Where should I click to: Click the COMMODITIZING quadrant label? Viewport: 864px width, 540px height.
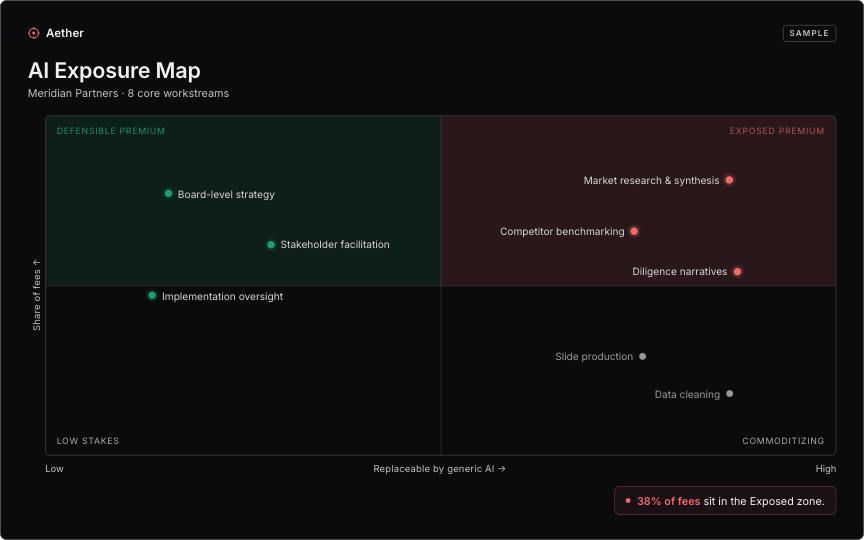click(x=783, y=441)
